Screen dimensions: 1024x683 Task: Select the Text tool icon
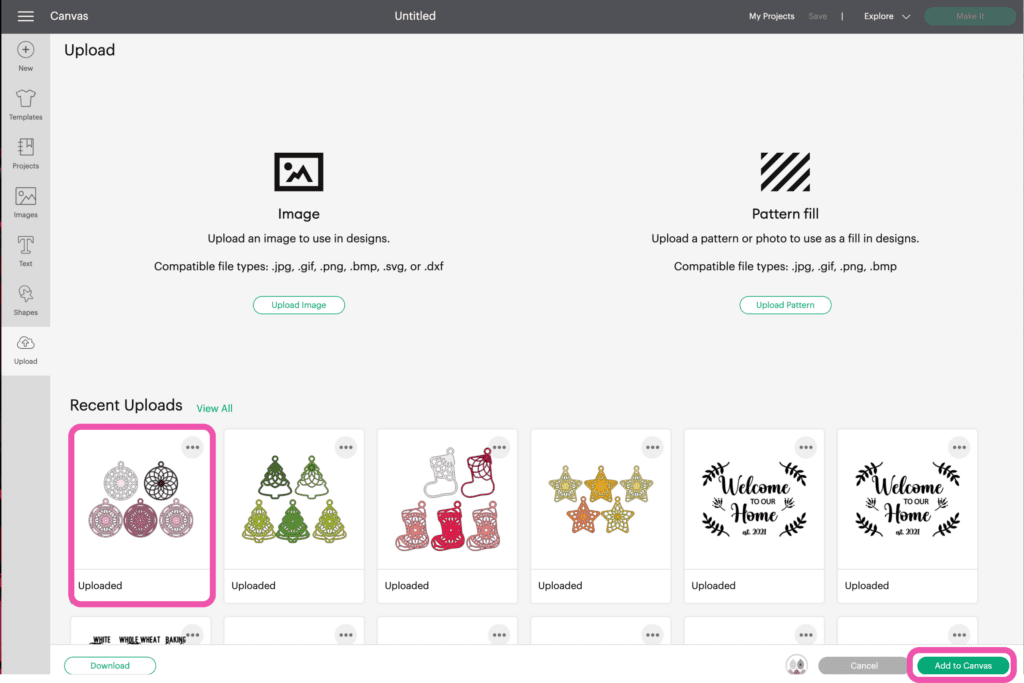click(25, 246)
